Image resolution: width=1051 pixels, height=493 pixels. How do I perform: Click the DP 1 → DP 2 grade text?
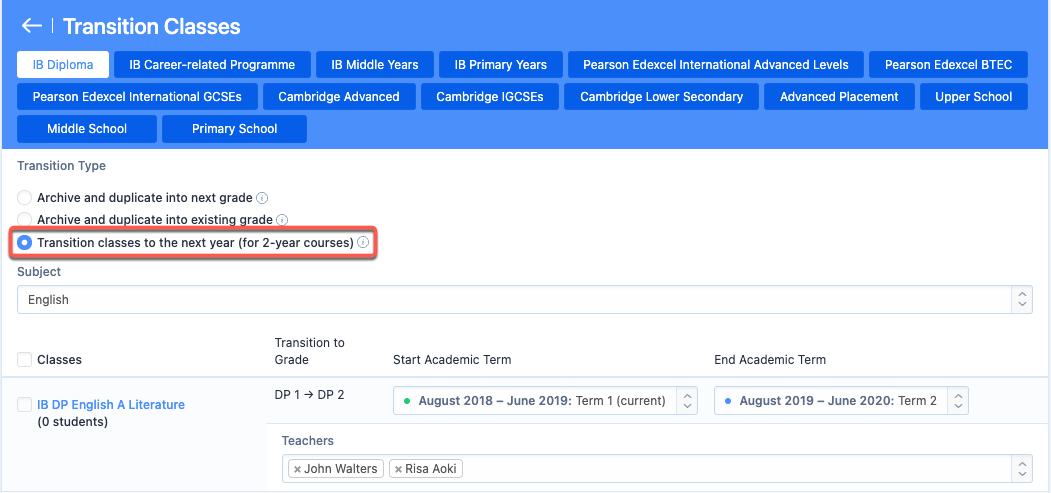click(309, 394)
